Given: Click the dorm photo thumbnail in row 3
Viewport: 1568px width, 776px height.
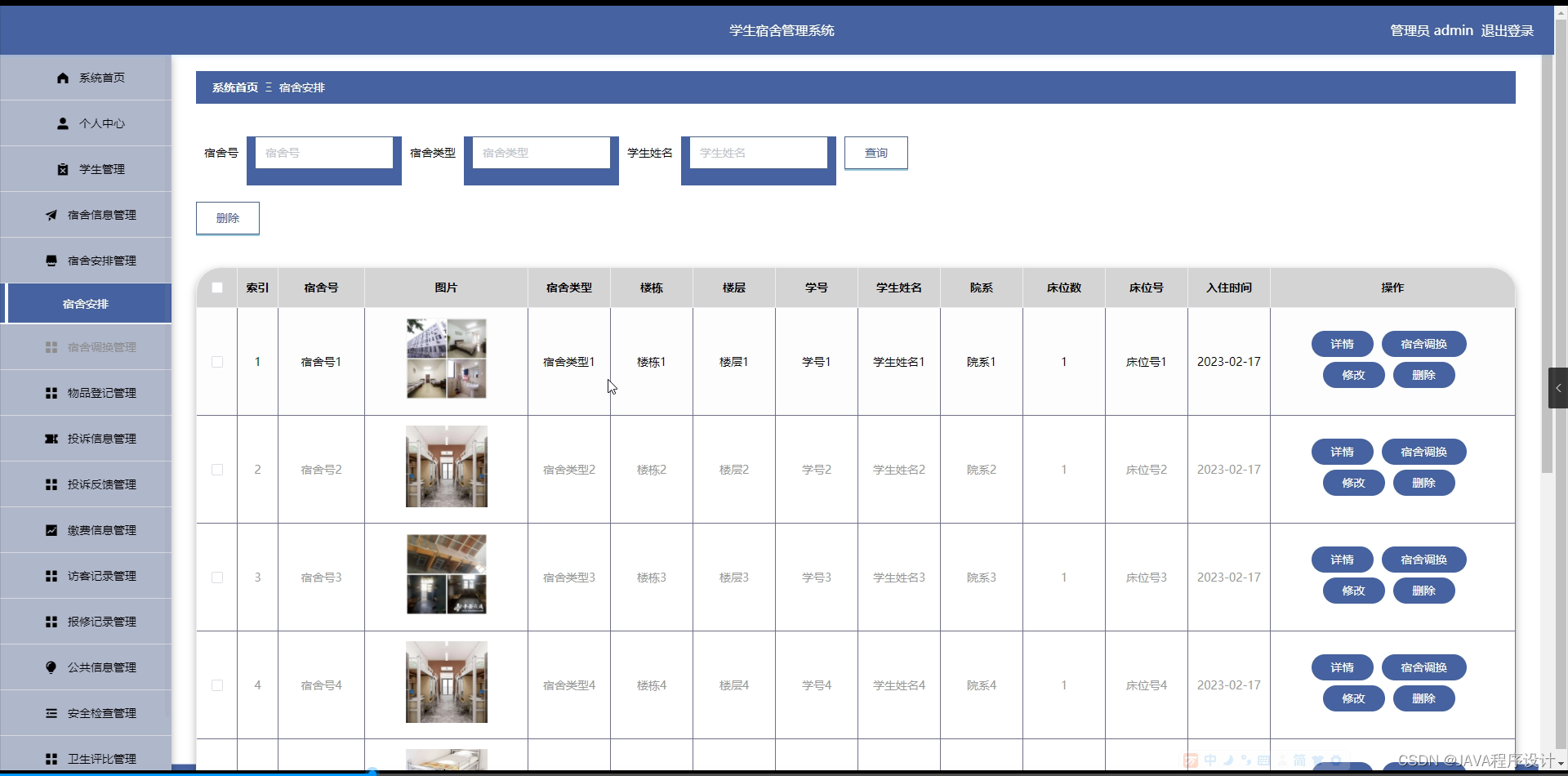Looking at the screenshot, I should (447, 574).
